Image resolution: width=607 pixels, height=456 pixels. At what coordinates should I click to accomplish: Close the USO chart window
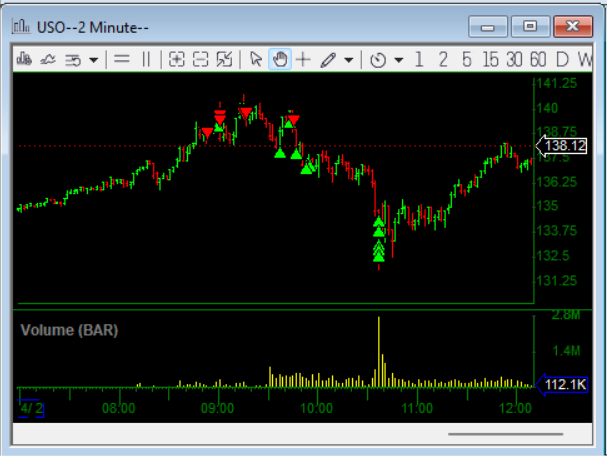(573, 27)
